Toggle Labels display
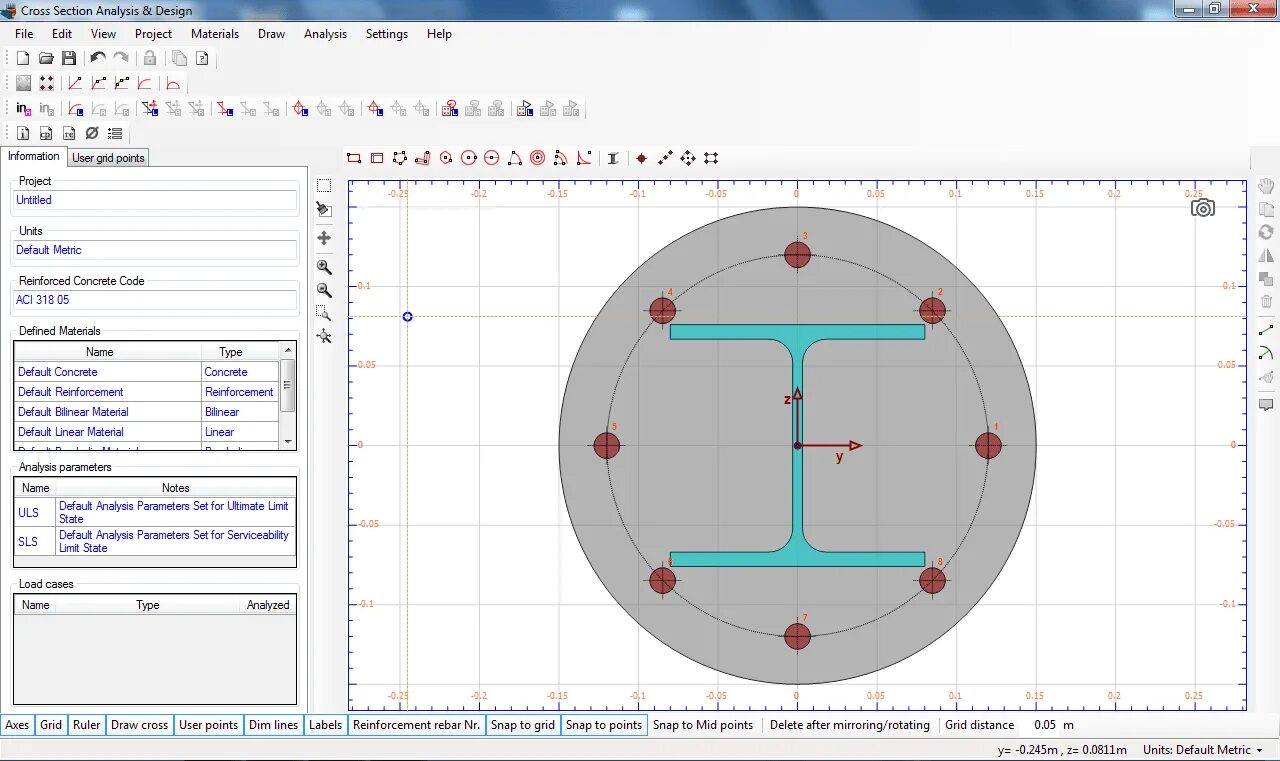 [325, 725]
